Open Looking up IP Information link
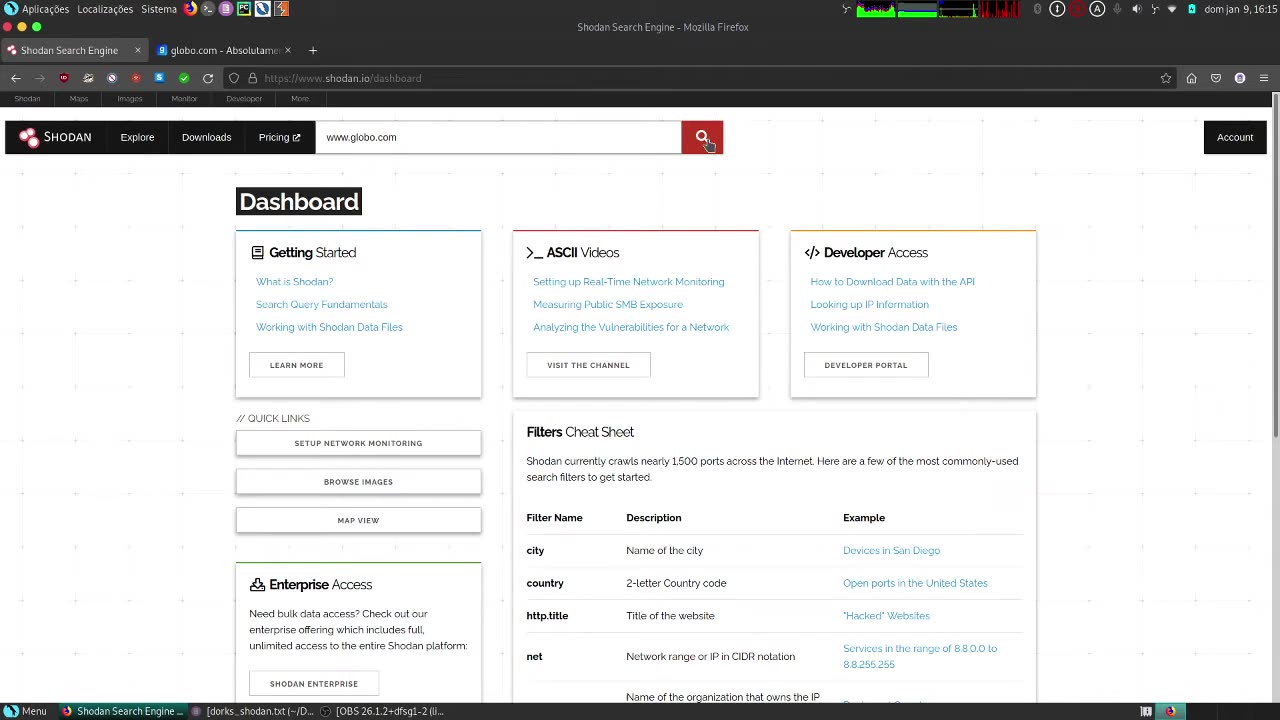 (870, 304)
